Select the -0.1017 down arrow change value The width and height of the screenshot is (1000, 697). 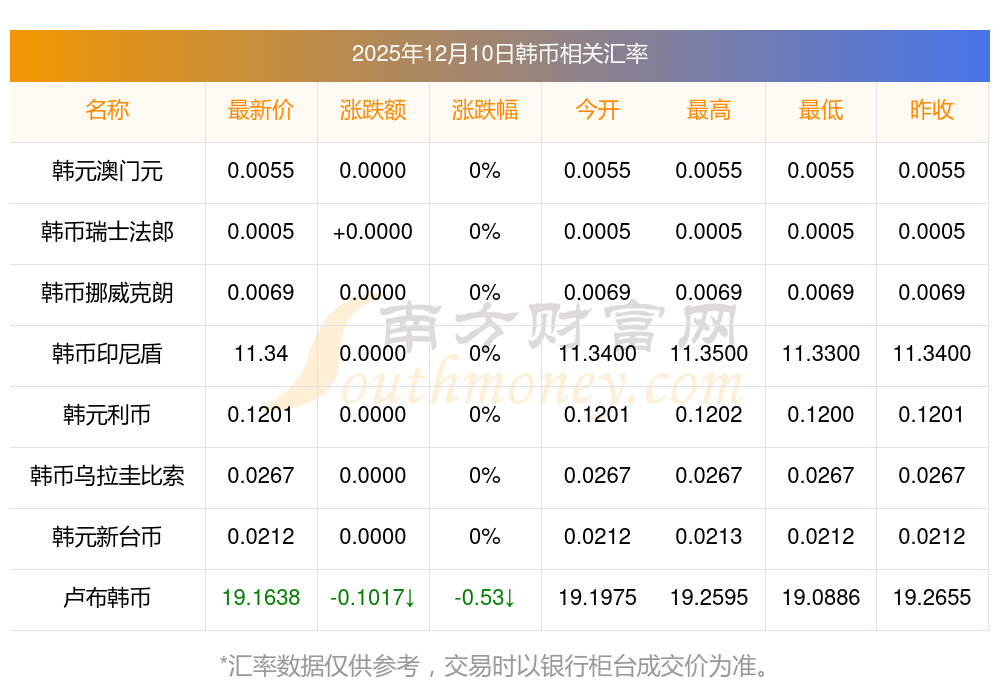pos(373,598)
